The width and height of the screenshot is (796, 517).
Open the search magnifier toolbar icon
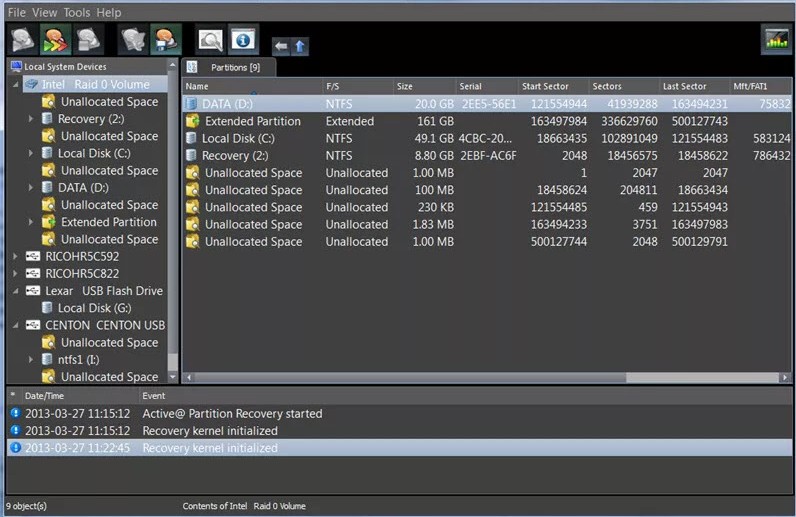(x=211, y=40)
